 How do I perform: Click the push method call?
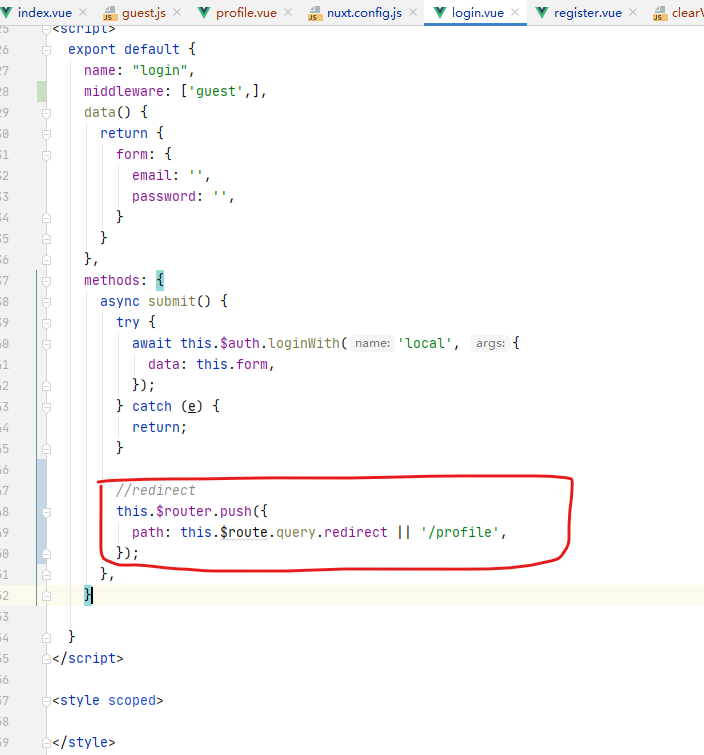[x=236, y=511]
